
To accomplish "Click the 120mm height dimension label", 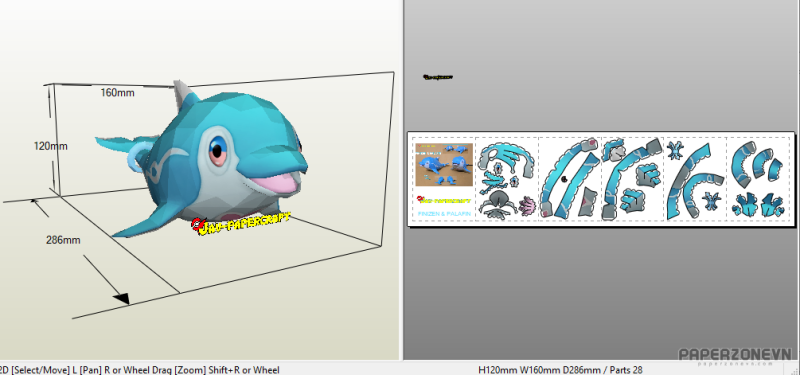I will click(x=51, y=146).
